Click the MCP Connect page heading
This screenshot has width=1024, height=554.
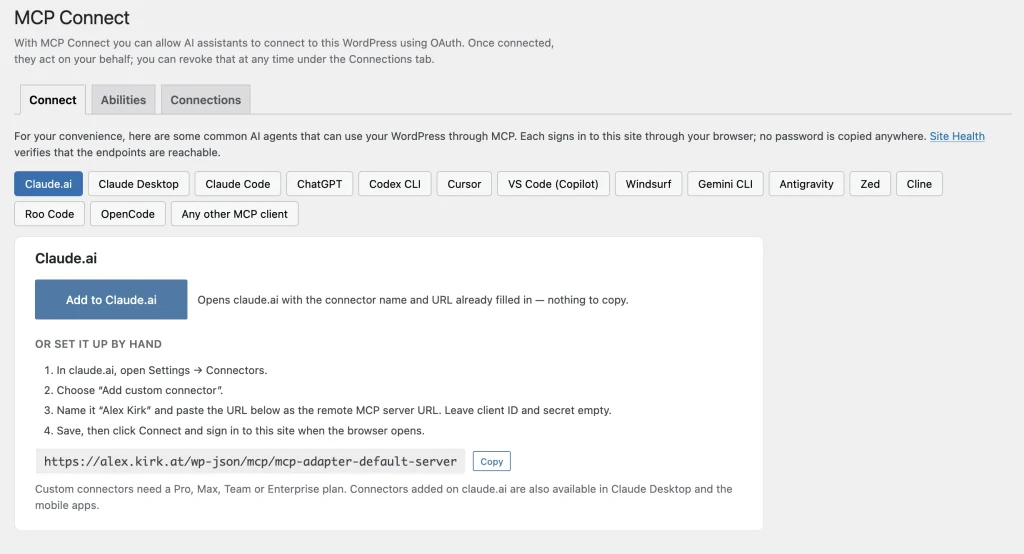click(72, 18)
